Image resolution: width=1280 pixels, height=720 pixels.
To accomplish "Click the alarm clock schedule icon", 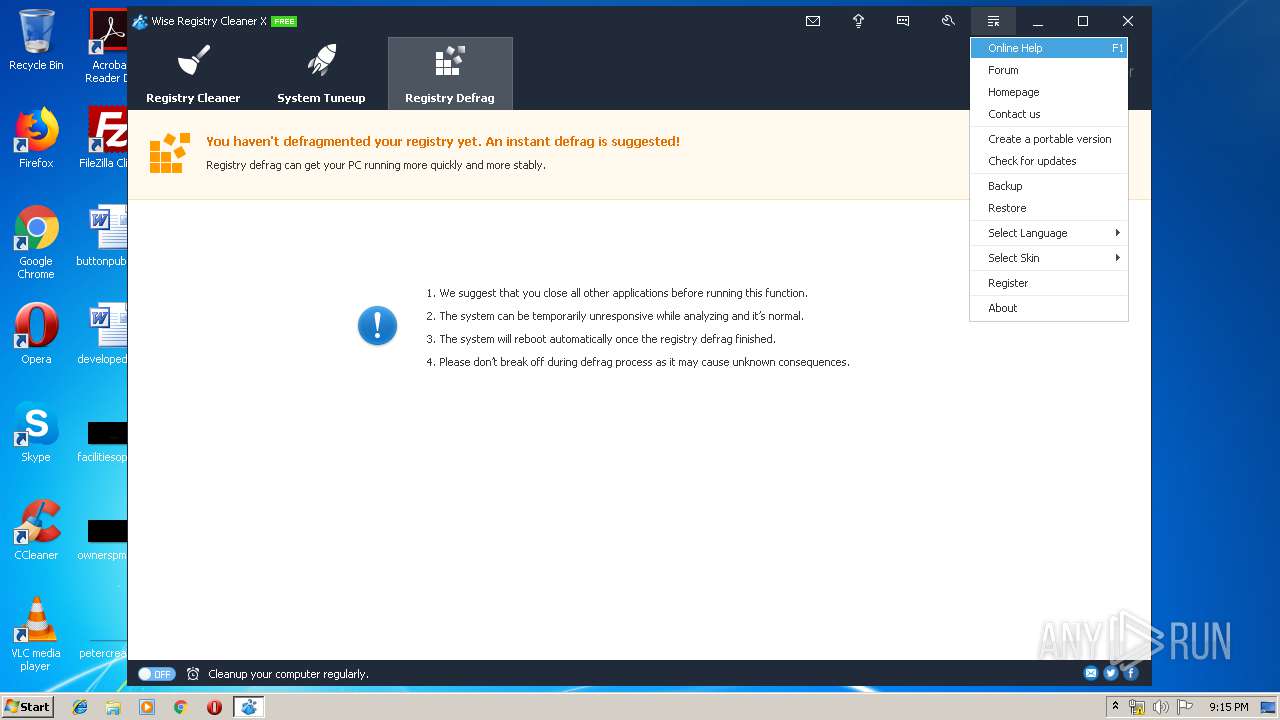I will click(193, 674).
